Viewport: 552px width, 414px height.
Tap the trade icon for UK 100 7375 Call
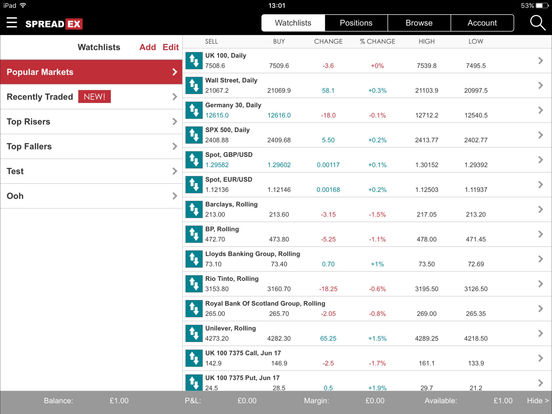(194, 358)
